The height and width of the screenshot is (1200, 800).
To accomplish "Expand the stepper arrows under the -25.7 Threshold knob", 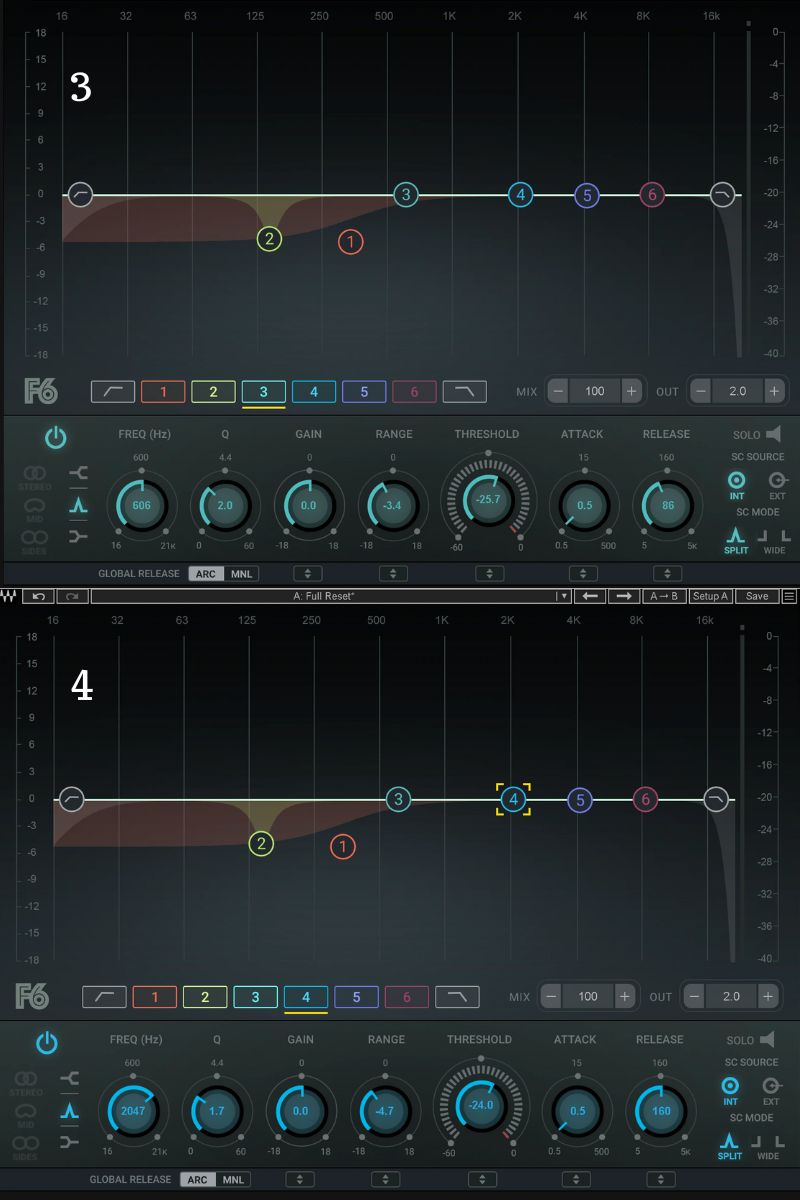I will (x=489, y=574).
